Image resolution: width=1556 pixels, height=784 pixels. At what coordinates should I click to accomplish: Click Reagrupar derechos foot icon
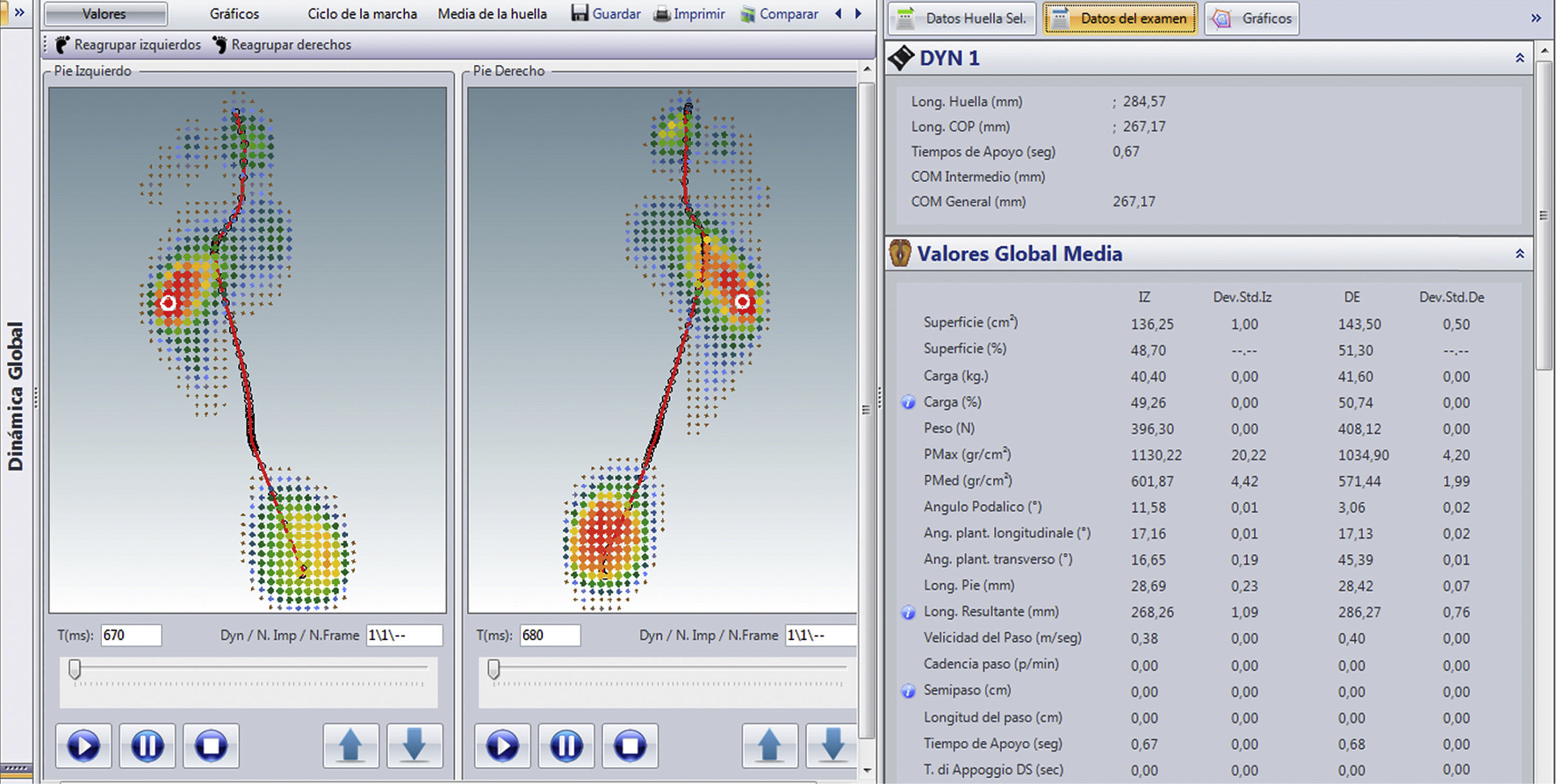click(220, 45)
